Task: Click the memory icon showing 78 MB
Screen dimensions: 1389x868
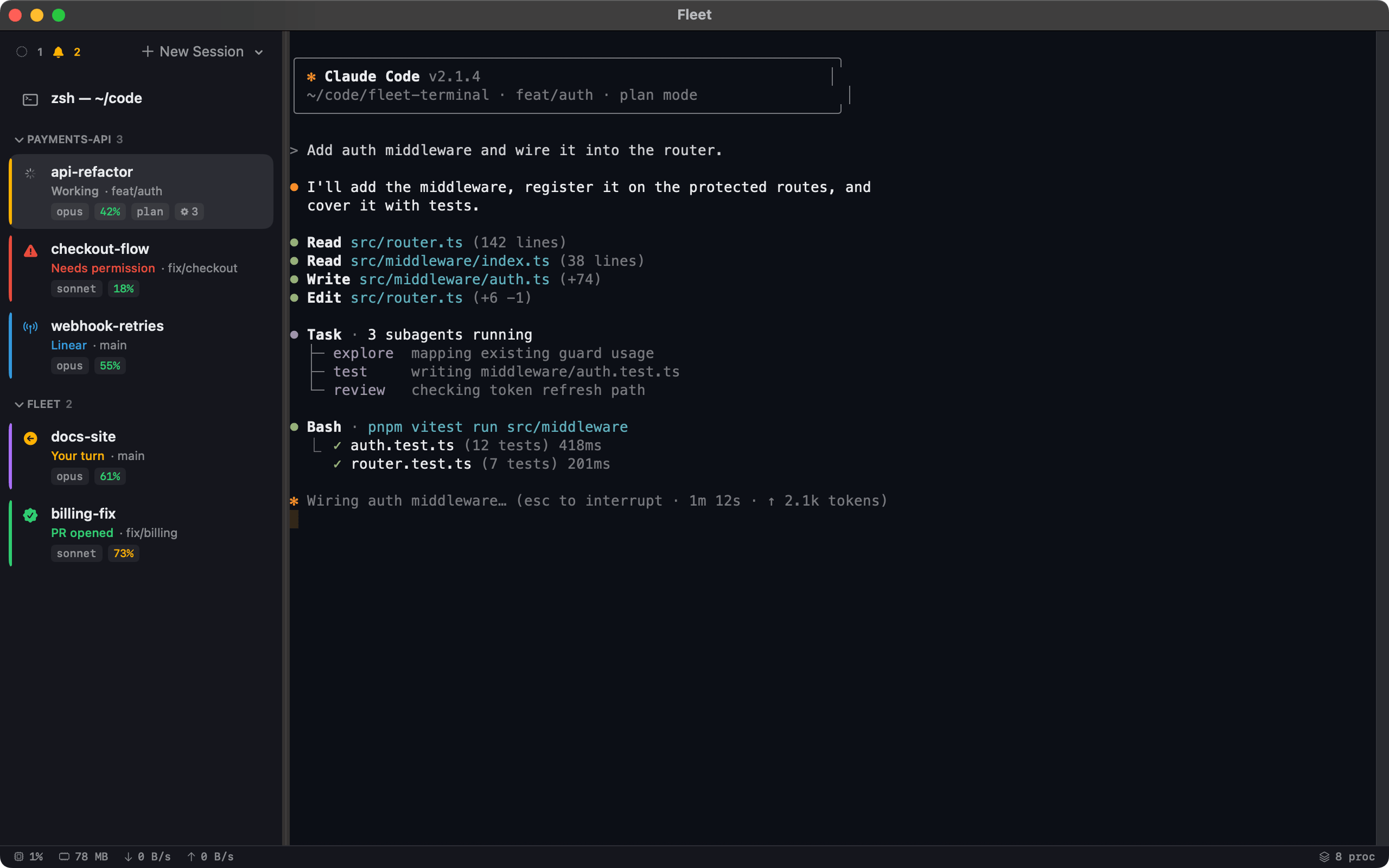Action: point(64,857)
